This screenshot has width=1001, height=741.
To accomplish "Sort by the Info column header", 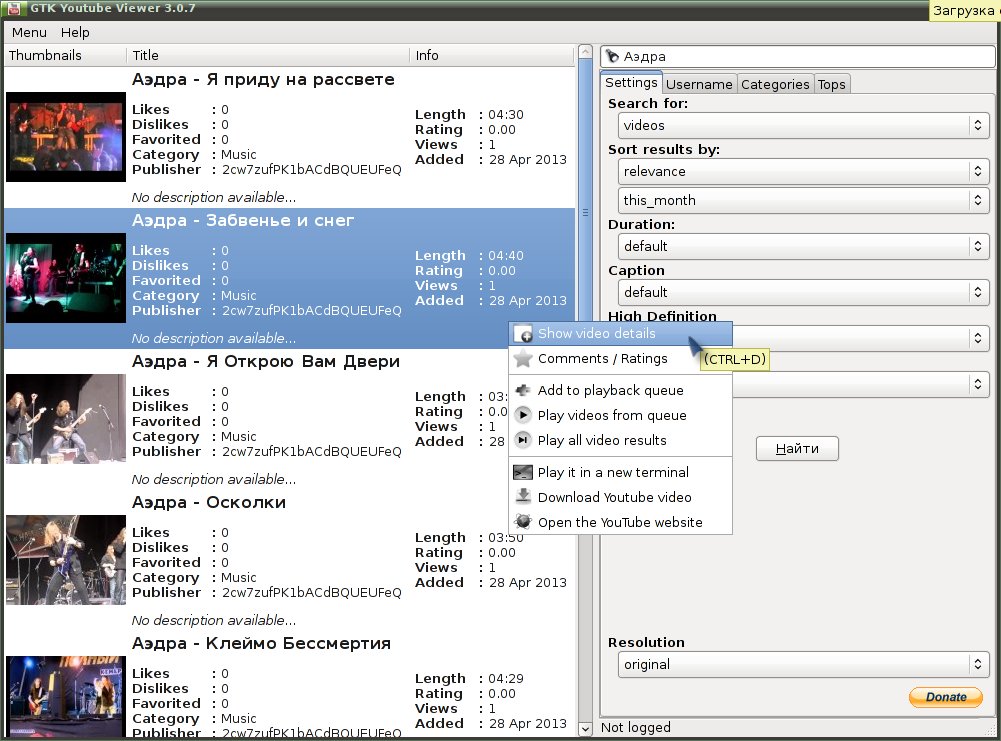I will click(x=492, y=56).
